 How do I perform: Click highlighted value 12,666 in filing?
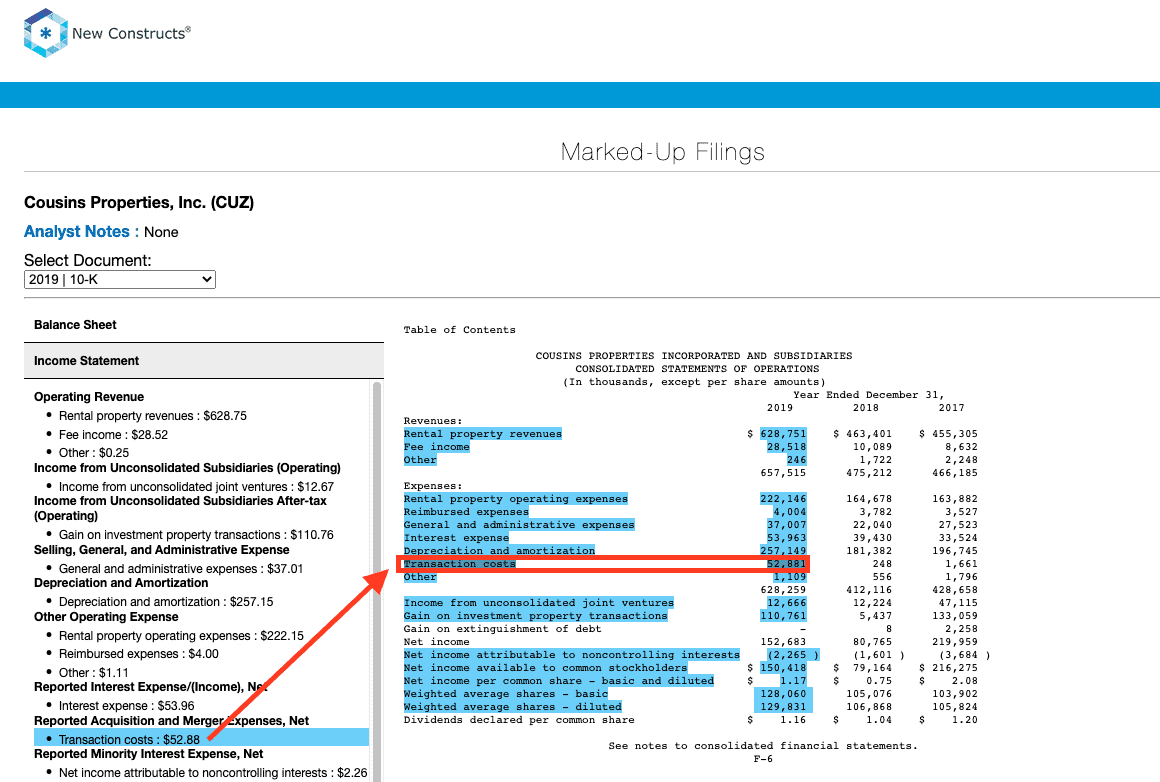(x=786, y=603)
